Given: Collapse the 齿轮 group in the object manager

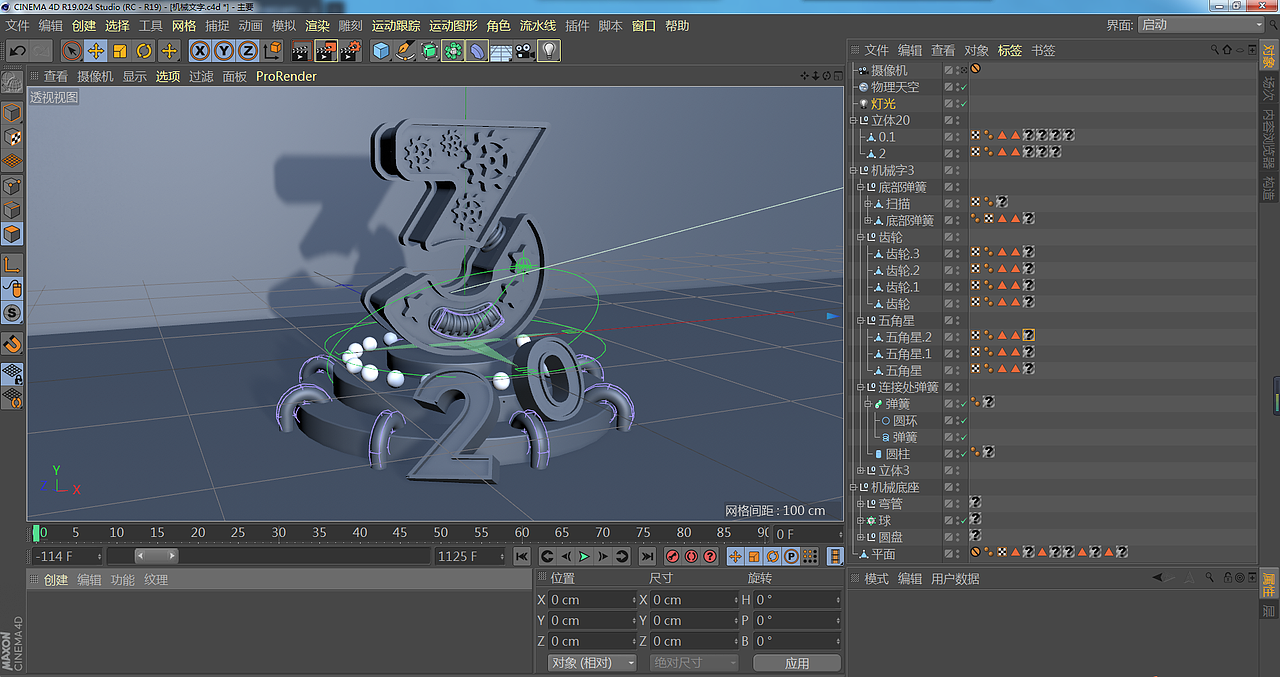Looking at the screenshot, I should click(859, 237).
